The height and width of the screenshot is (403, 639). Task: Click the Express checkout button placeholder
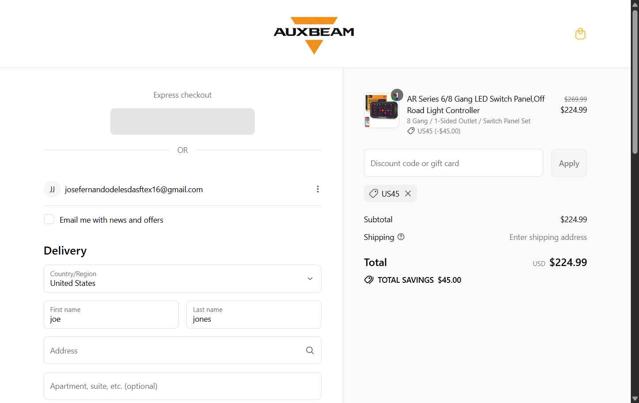click(183, 121)
